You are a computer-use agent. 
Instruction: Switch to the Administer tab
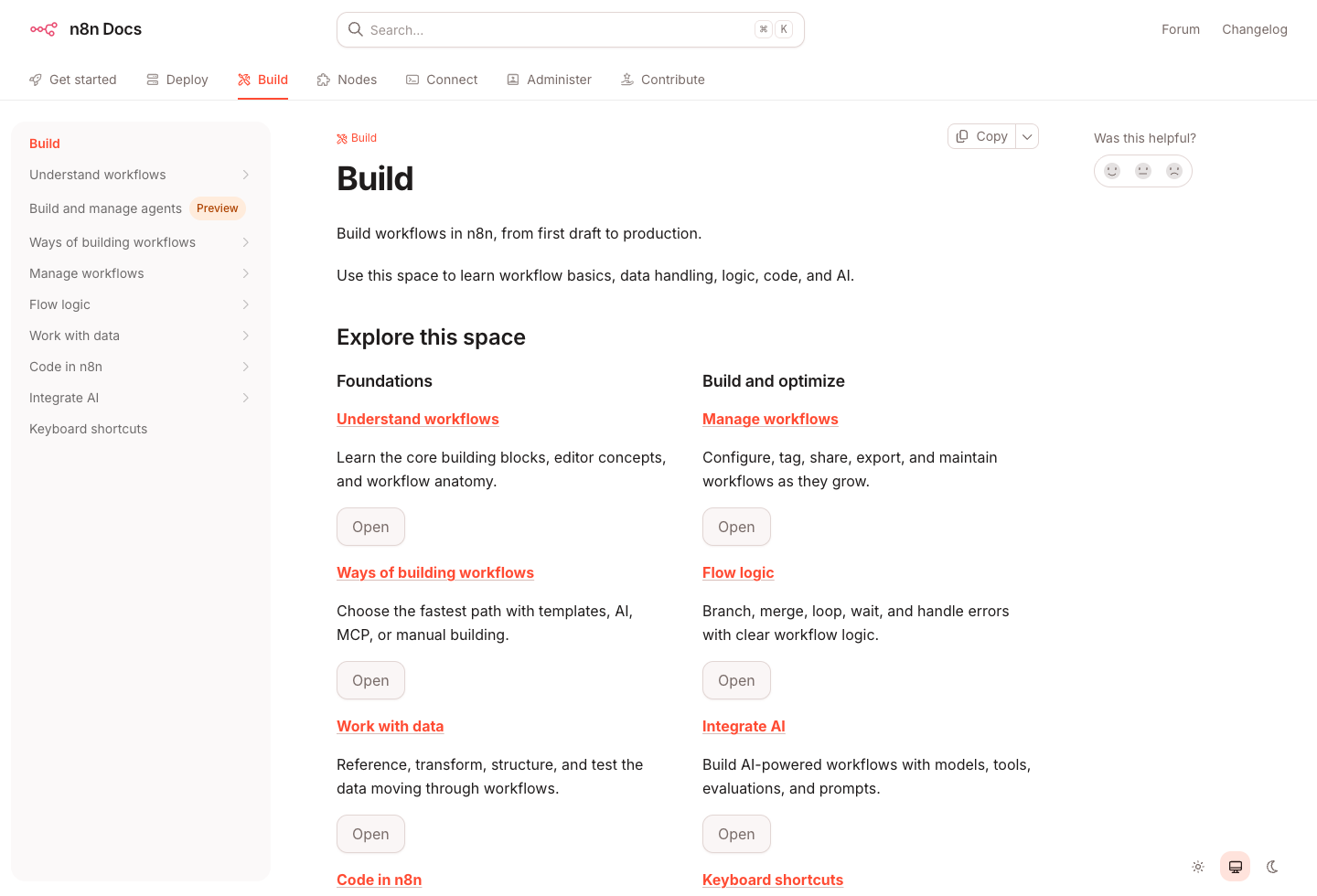tap(550, 80)
